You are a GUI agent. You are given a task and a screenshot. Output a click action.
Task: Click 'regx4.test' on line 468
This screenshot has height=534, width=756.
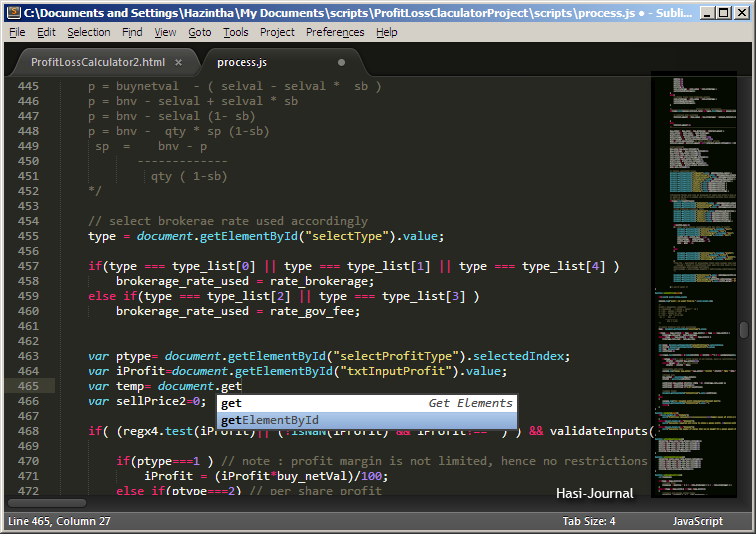pyautogui.click(x=158, y=431)
